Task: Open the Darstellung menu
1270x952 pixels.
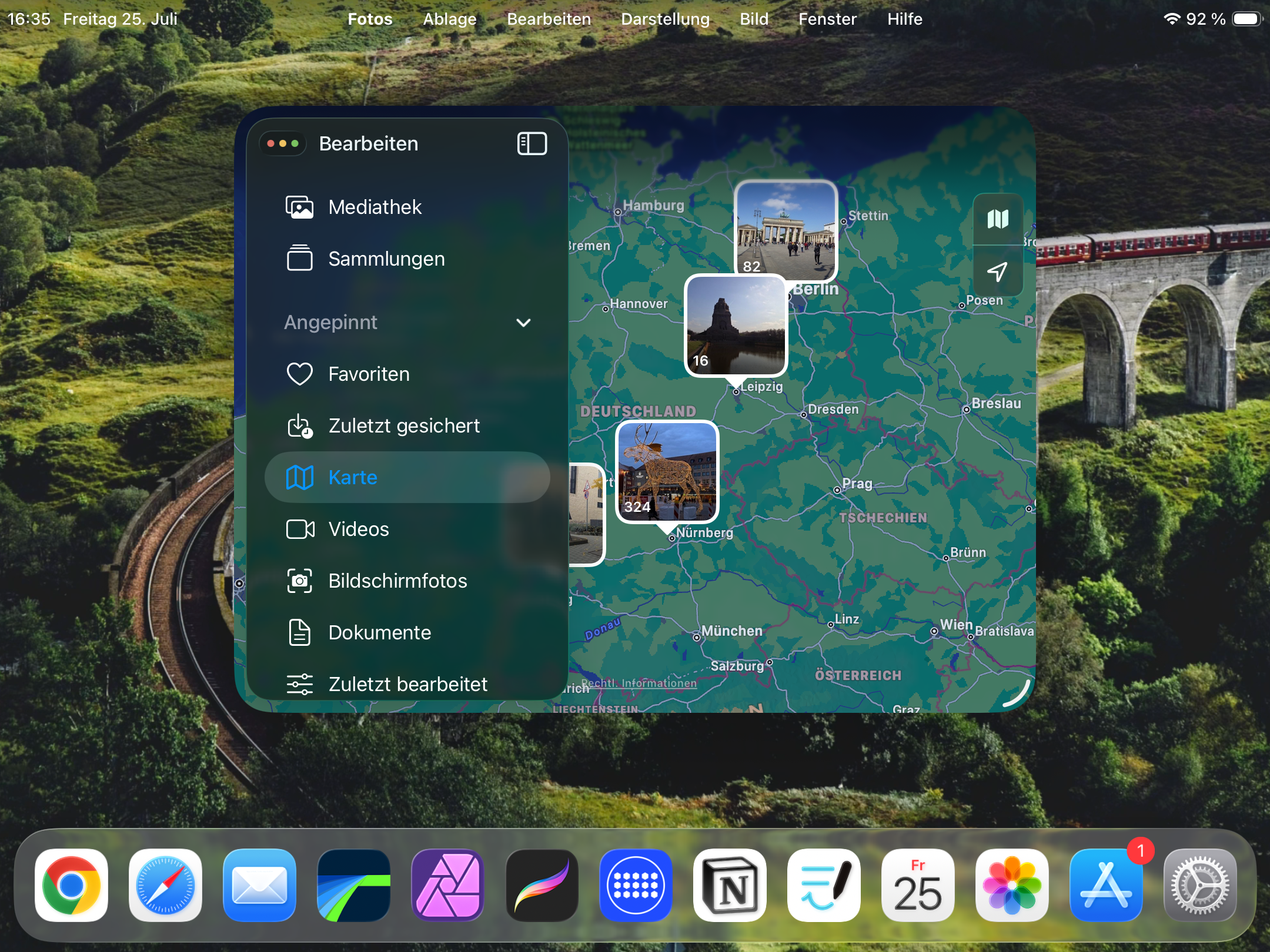Action: coord(664,19)
